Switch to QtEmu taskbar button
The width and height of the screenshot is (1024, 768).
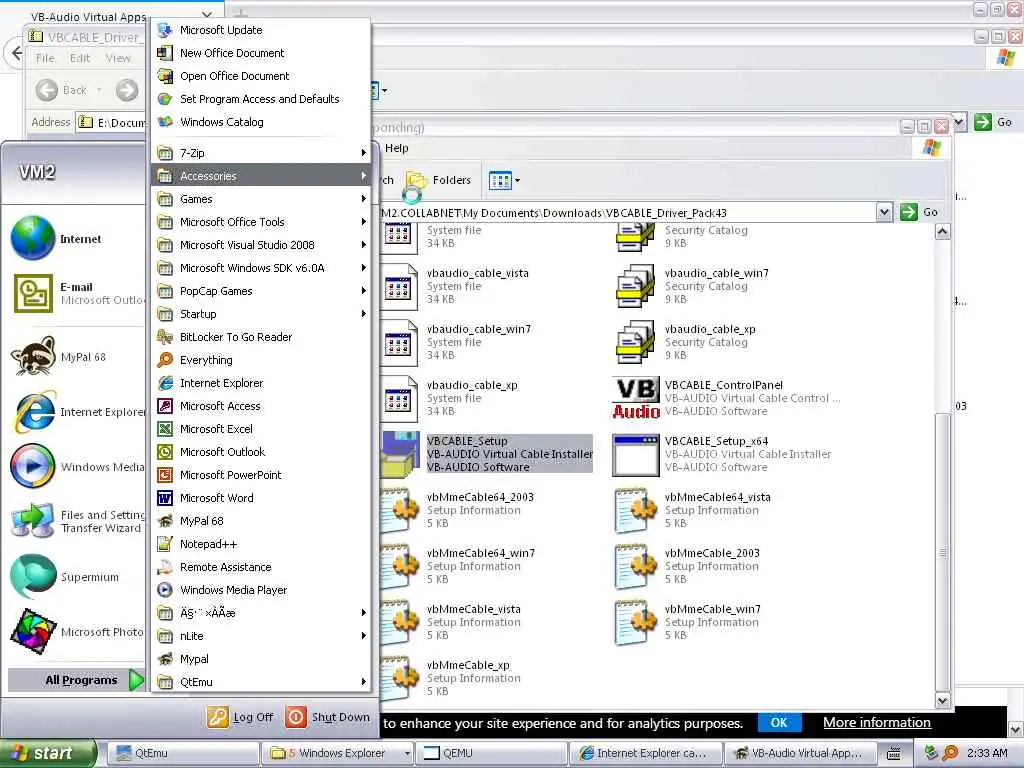point(182,754)
